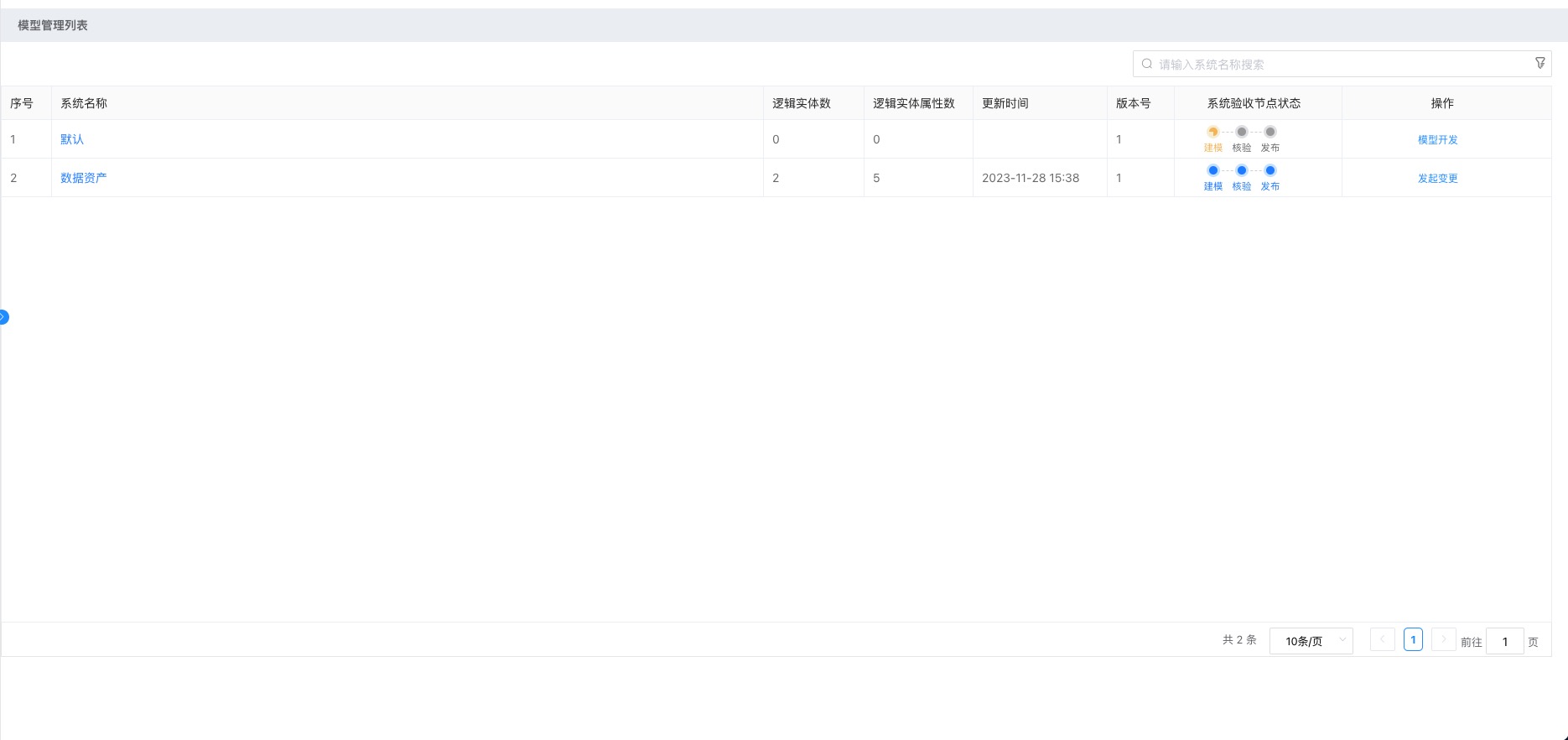This screenshot has height=740, width=1568.
Task: Click the 更新时间 column header
Action: click(1005, 103)
